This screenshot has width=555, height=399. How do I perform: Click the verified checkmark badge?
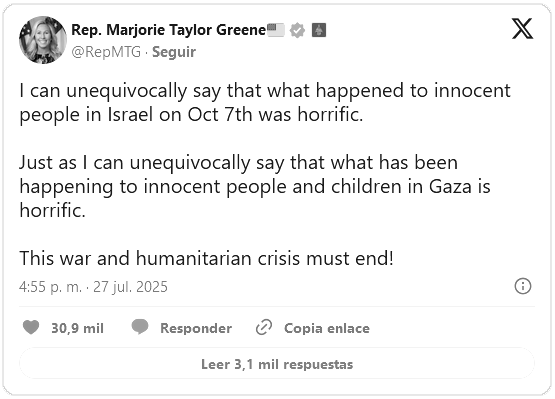point(297,30)
